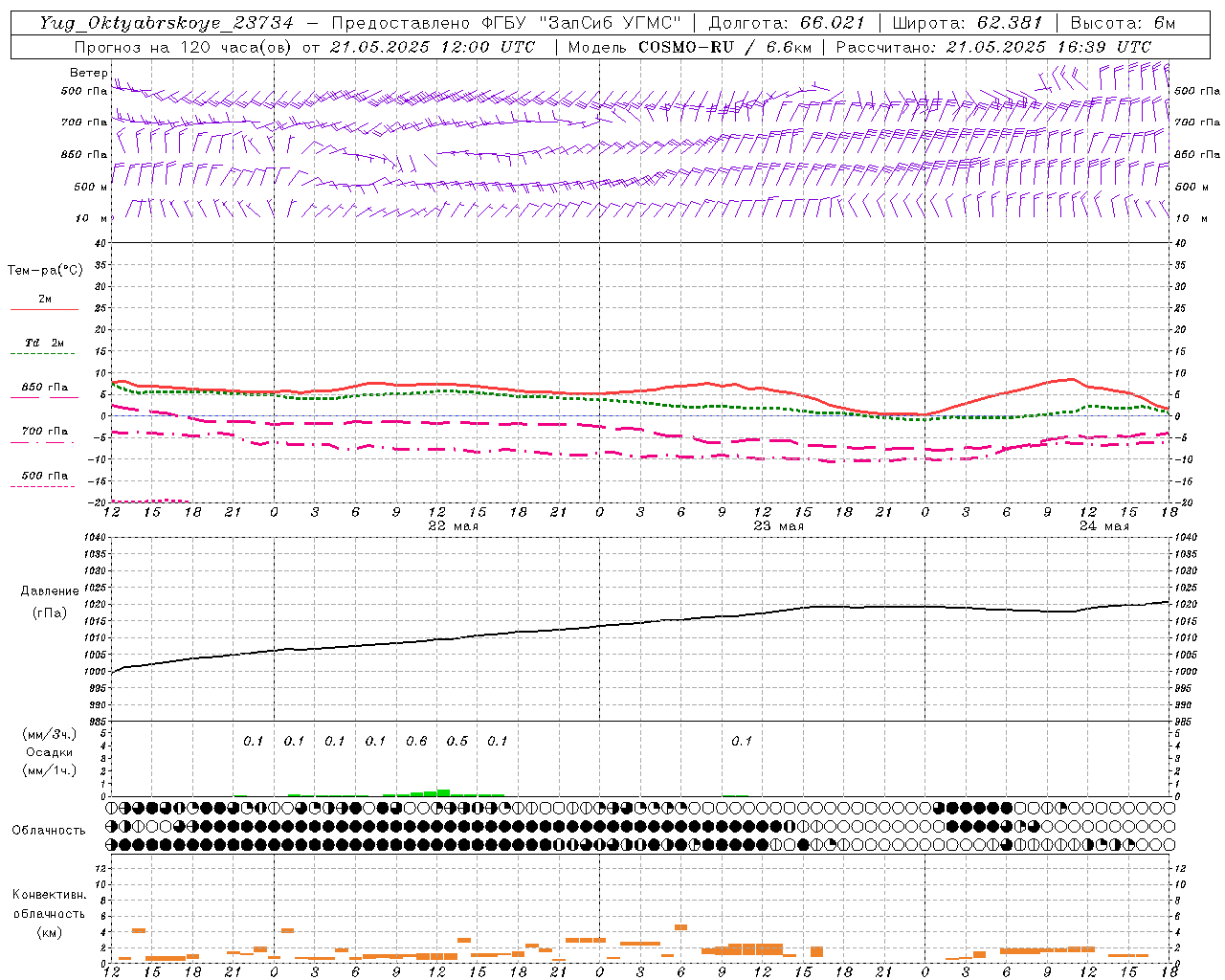The image size is (1225, 980).
Task: Click the (мм/3ч.) precipitation unit label
Action: pos(50,734)
